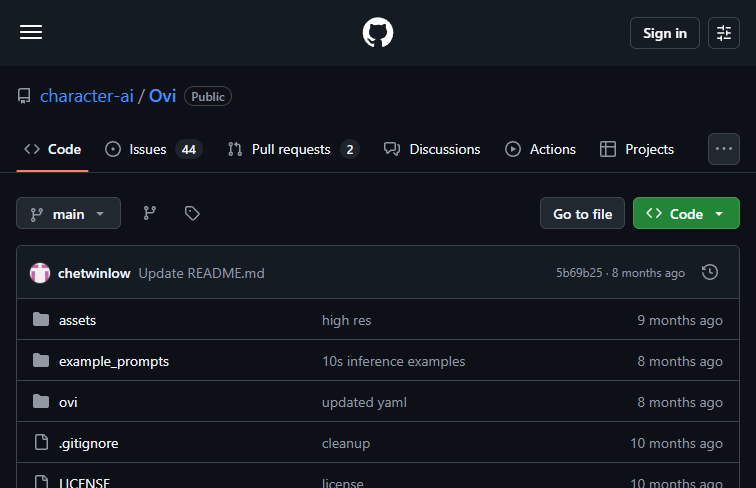Viewport: 756px width, 488px height.
Task: Open the Update README.md commit message
Action: click(202, 273)
